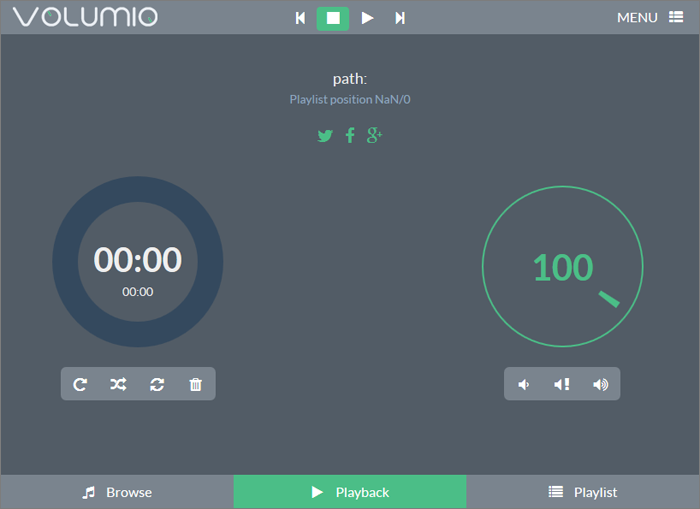The width and height of the screenshot is (700, 509).
Task: Mute the volume
Action: click(x=562, y=384)
